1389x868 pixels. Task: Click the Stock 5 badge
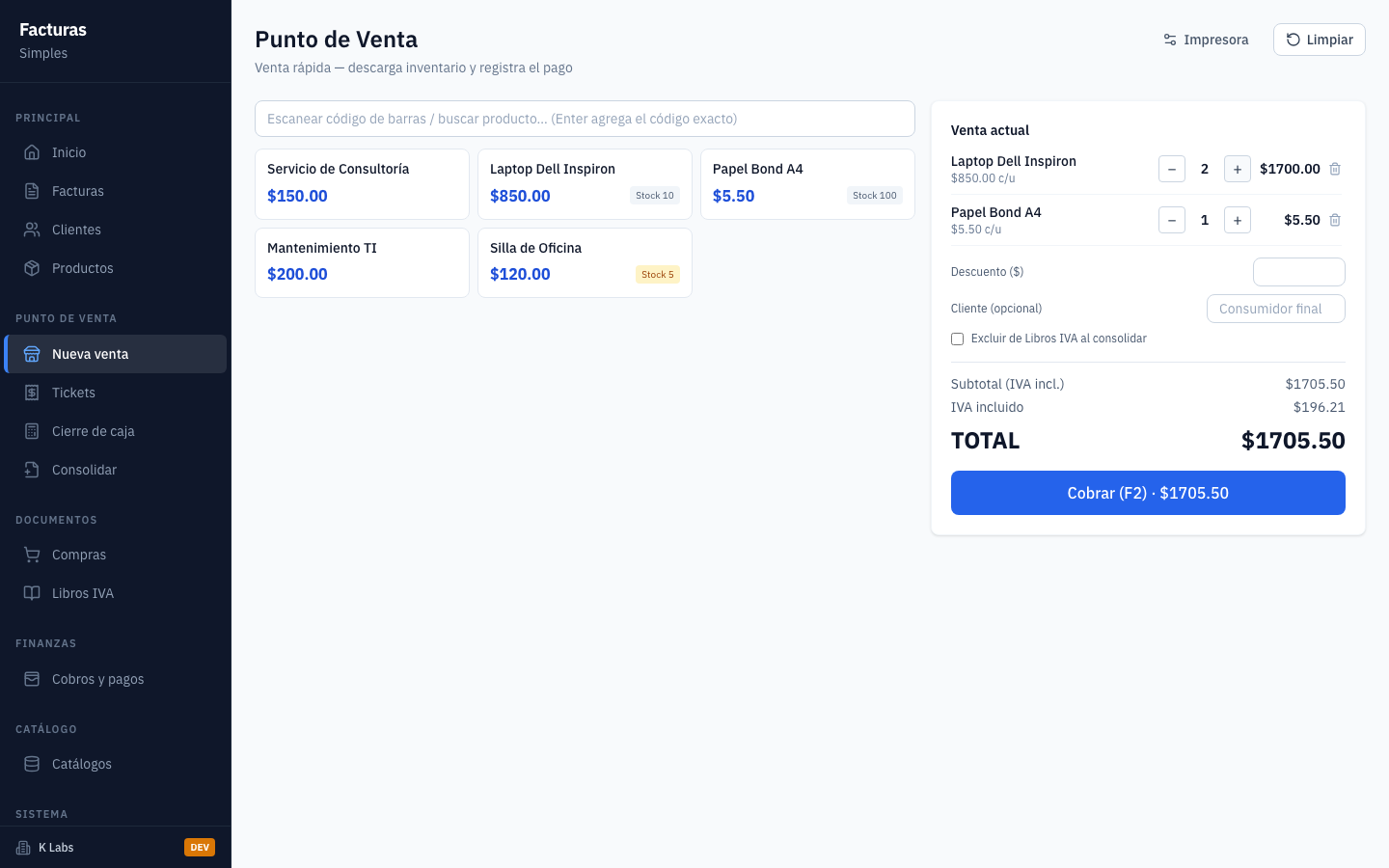[658, 275]
